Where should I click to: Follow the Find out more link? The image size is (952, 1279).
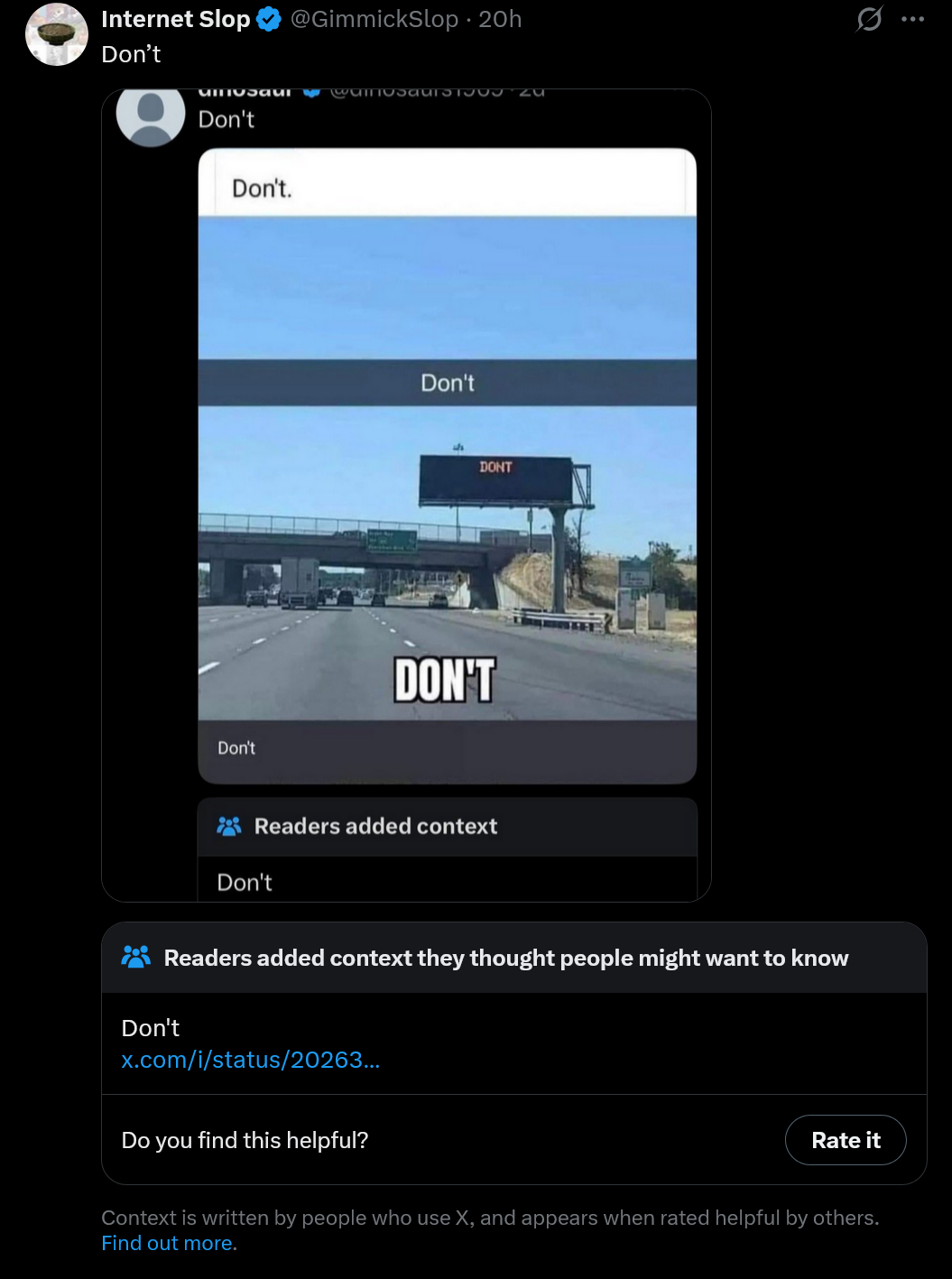(x=169, y=1243)
